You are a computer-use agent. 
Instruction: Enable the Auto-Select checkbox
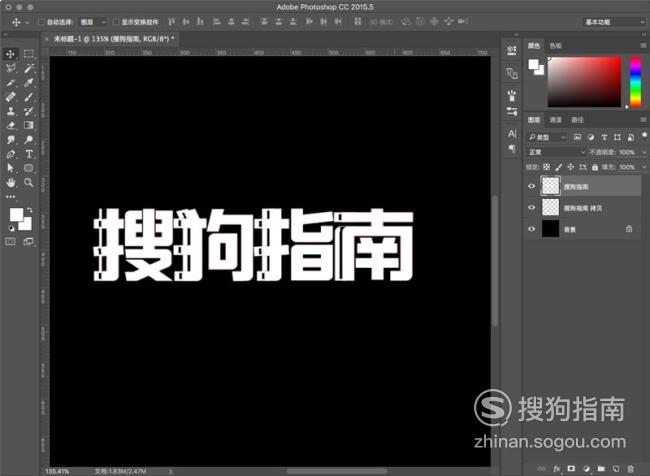click(41, 22)
